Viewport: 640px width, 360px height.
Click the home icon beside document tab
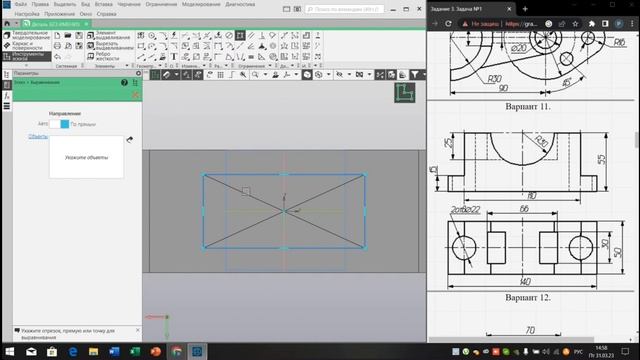coord(7,24)
